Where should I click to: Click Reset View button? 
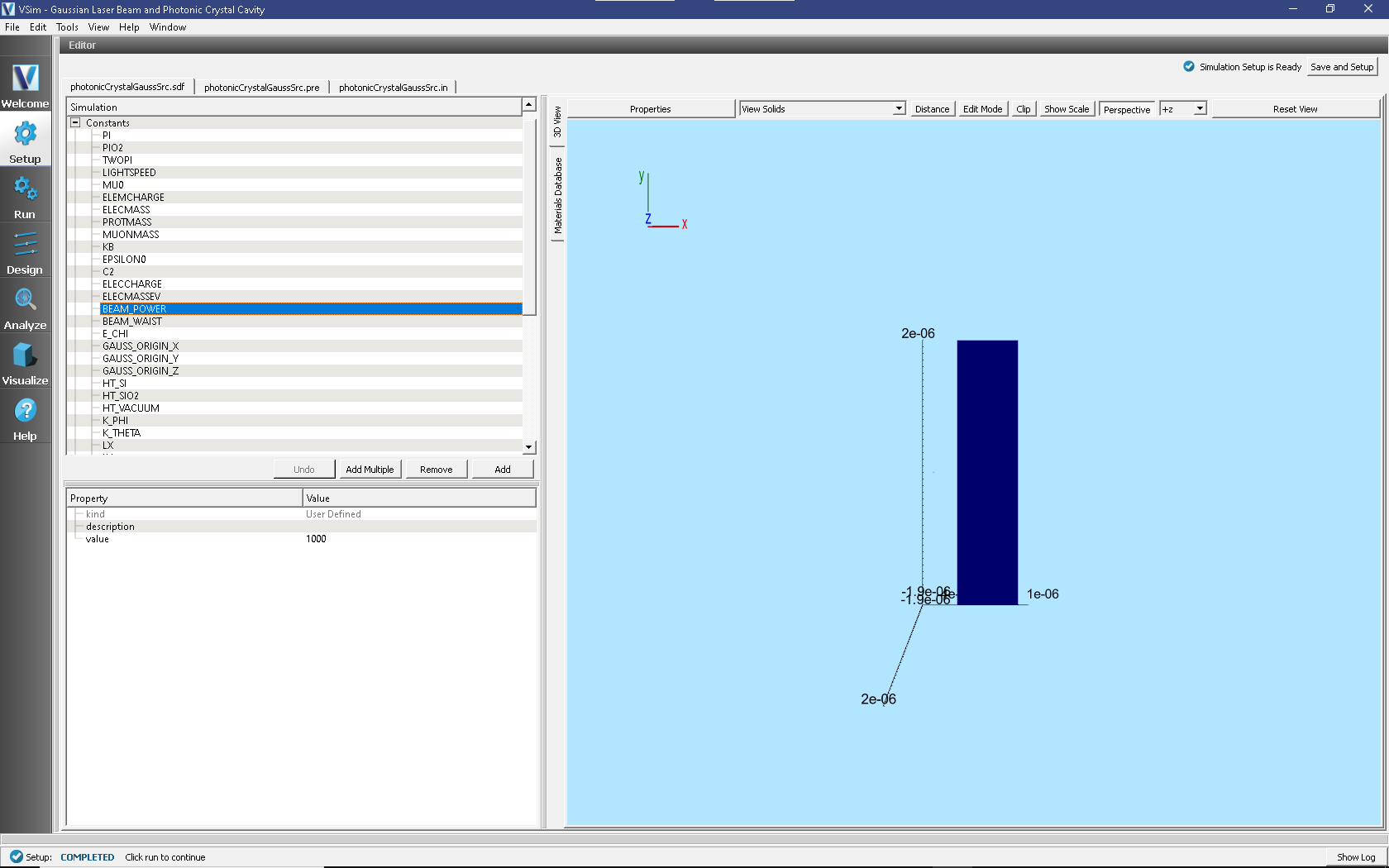click(1295, 109)
